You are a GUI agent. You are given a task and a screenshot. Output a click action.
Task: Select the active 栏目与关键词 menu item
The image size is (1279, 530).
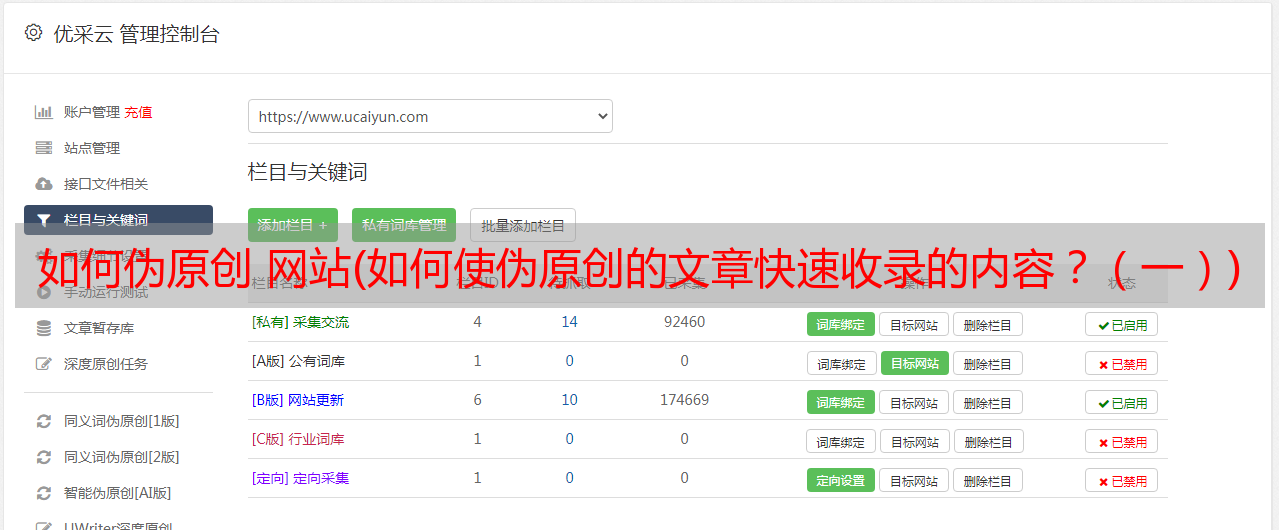pos(118,220)
